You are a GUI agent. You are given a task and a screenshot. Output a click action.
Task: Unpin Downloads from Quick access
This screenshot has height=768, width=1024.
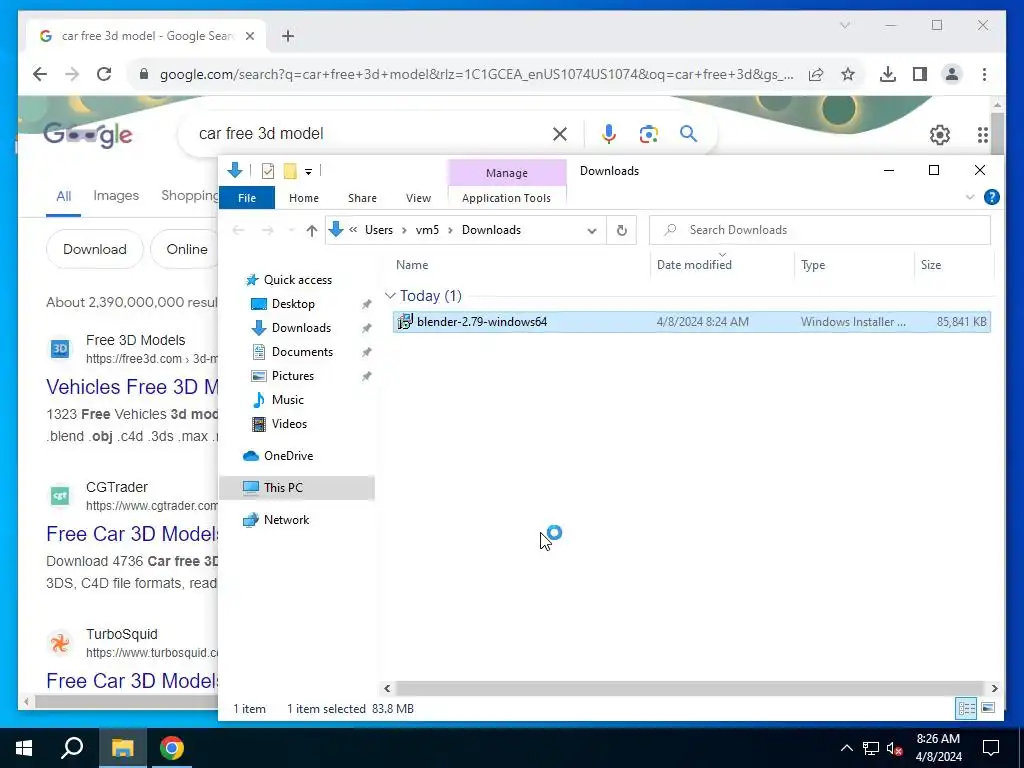click(x=366, y=328)
